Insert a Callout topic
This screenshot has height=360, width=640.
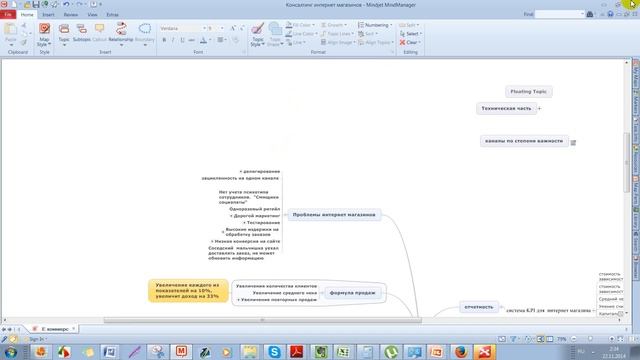tap(99, 33)
